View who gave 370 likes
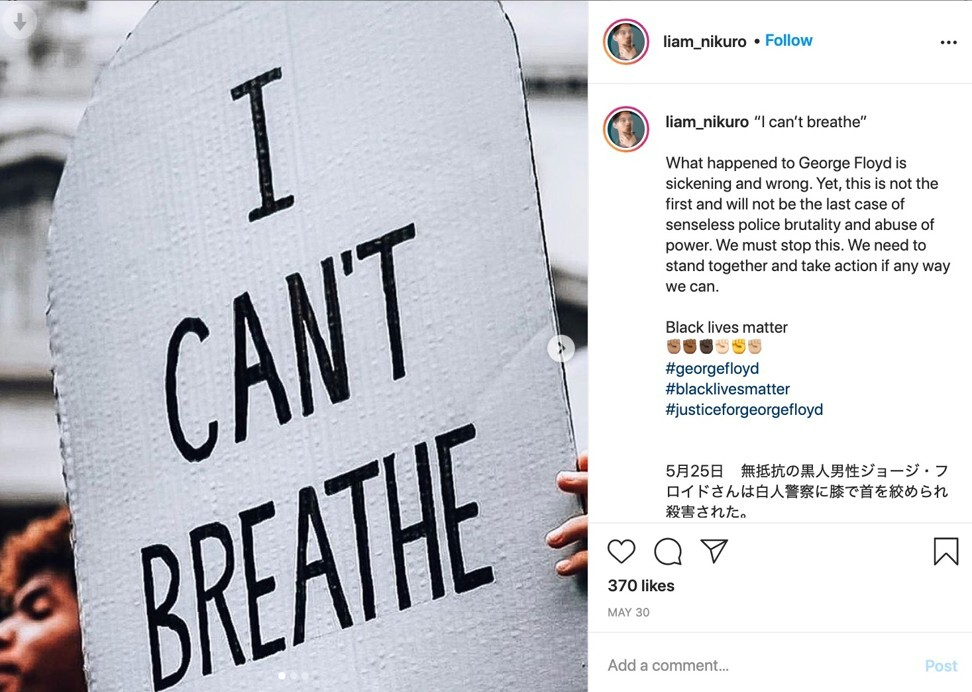The image size is (972, 692). [641, 585]
